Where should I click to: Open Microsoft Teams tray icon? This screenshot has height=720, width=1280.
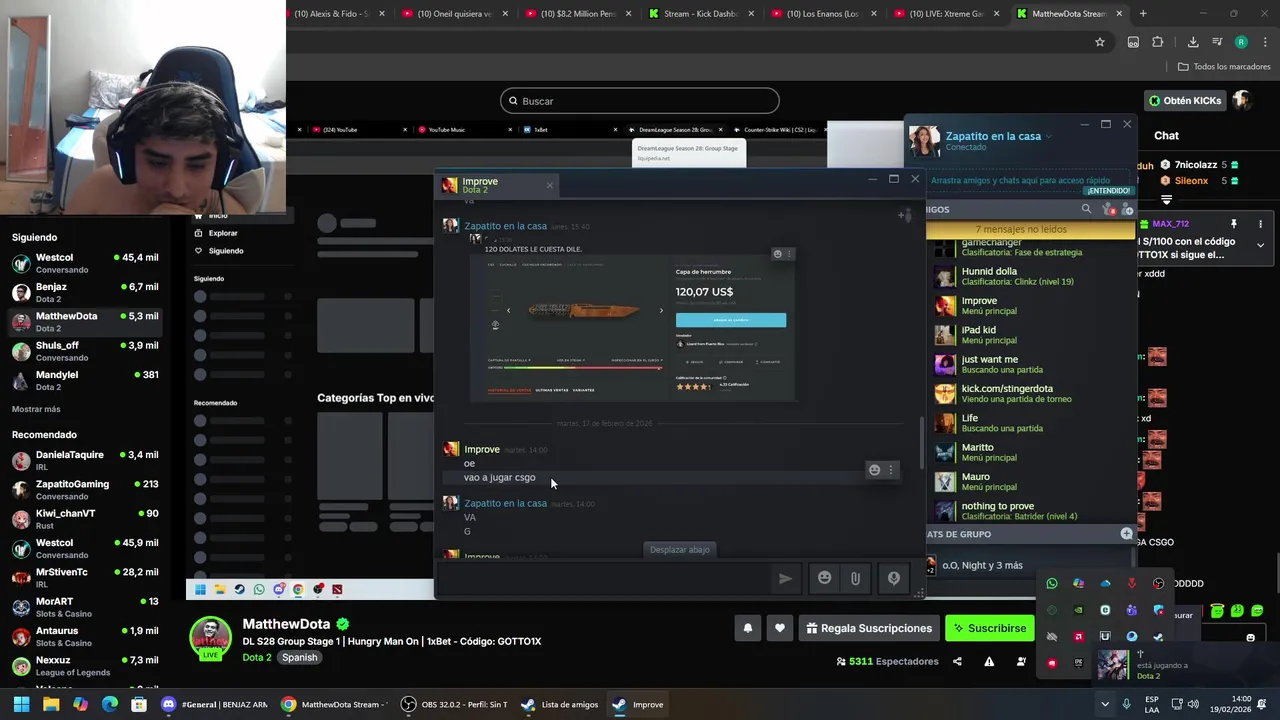point(1131,610)
